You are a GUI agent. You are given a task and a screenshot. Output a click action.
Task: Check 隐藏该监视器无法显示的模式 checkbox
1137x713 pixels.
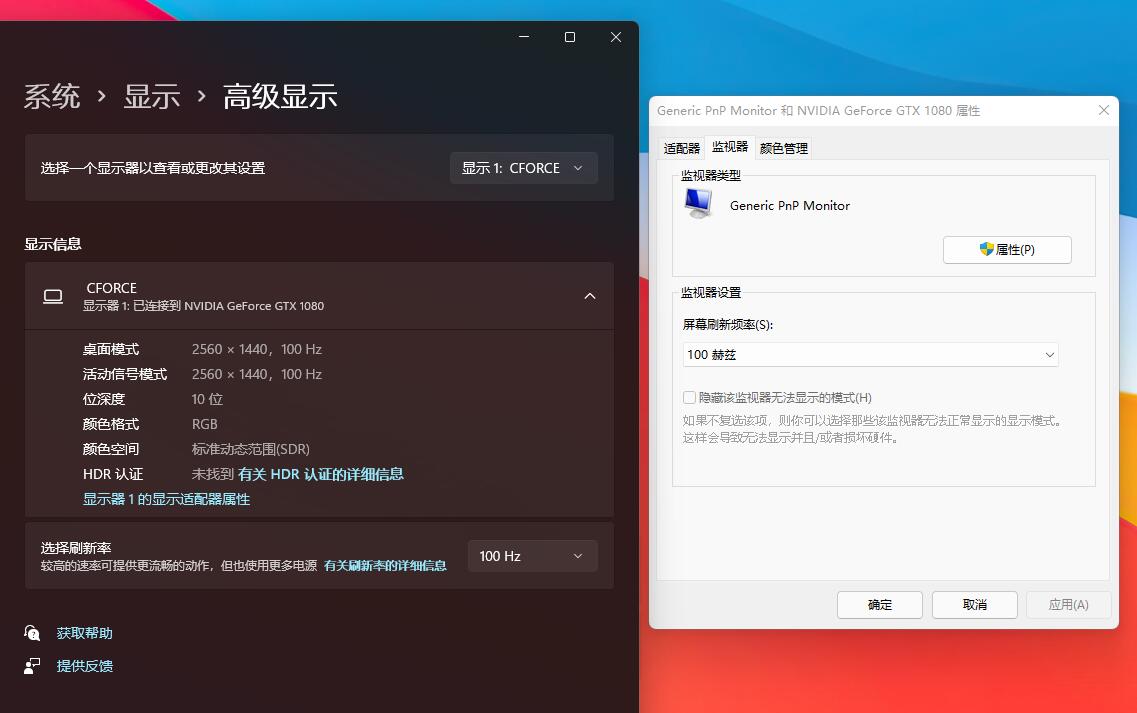(x=689, y=397)
